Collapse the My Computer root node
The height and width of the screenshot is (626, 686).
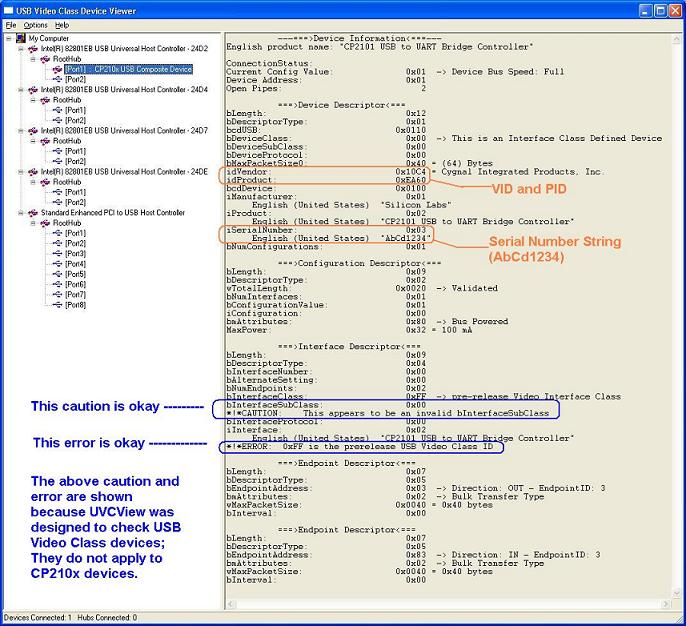click(8, 38)
